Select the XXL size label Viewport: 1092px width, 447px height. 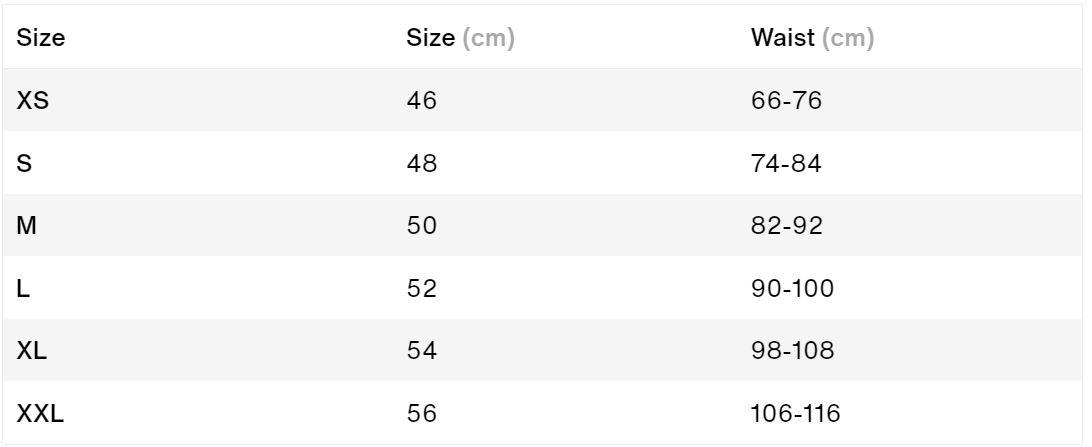pyautogui.click(x=40, y=414)
